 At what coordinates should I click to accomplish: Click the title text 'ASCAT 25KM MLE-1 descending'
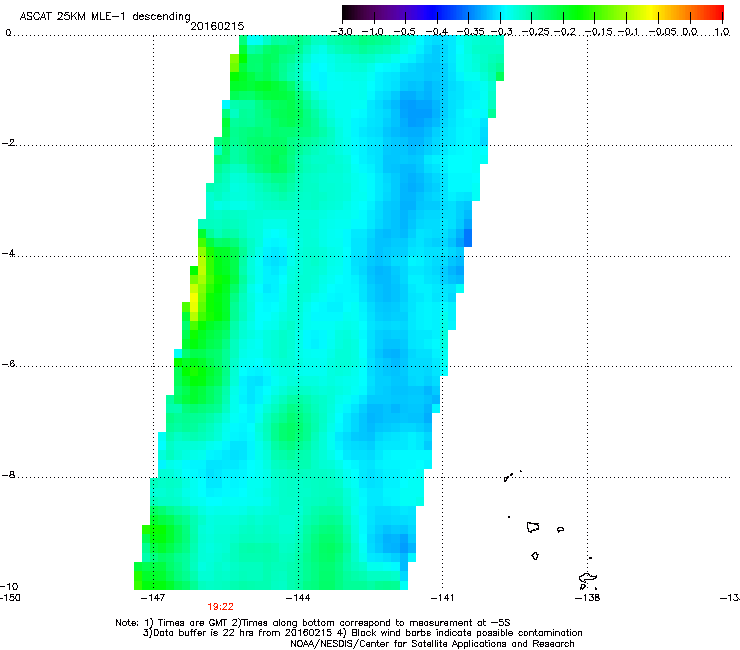click(x=105, y=16)
